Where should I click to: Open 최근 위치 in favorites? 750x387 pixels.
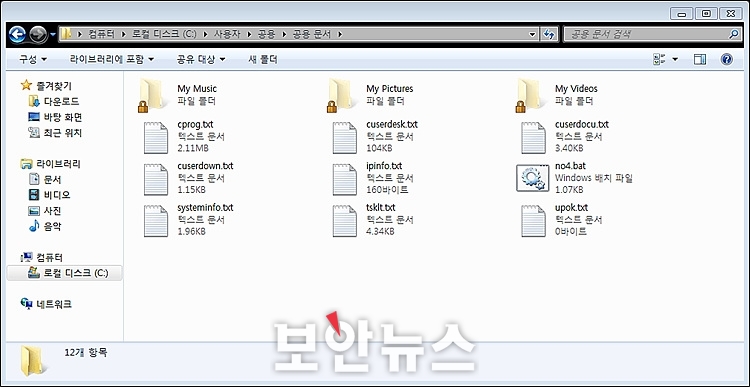[63, 133]
